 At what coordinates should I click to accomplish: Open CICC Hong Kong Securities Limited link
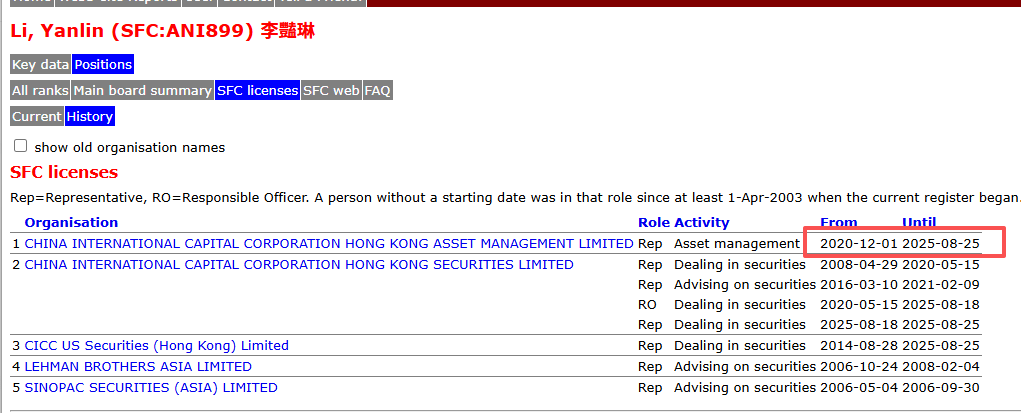(x=298, y=265)
